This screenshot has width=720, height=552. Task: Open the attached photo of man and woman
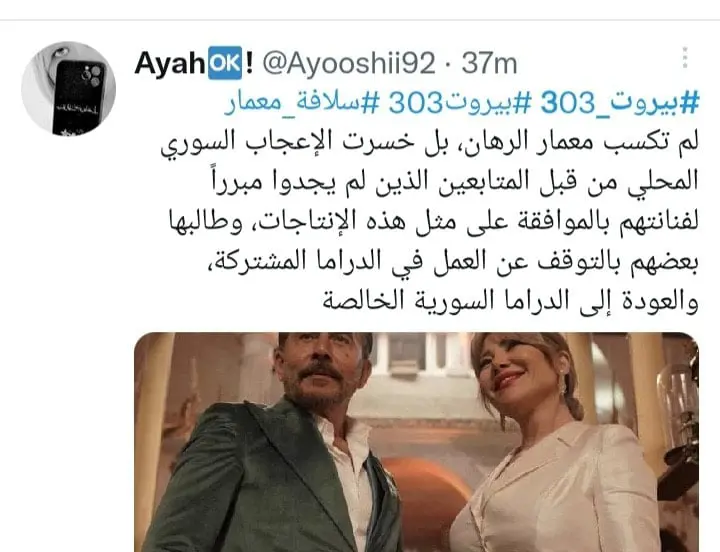[416, 442]
